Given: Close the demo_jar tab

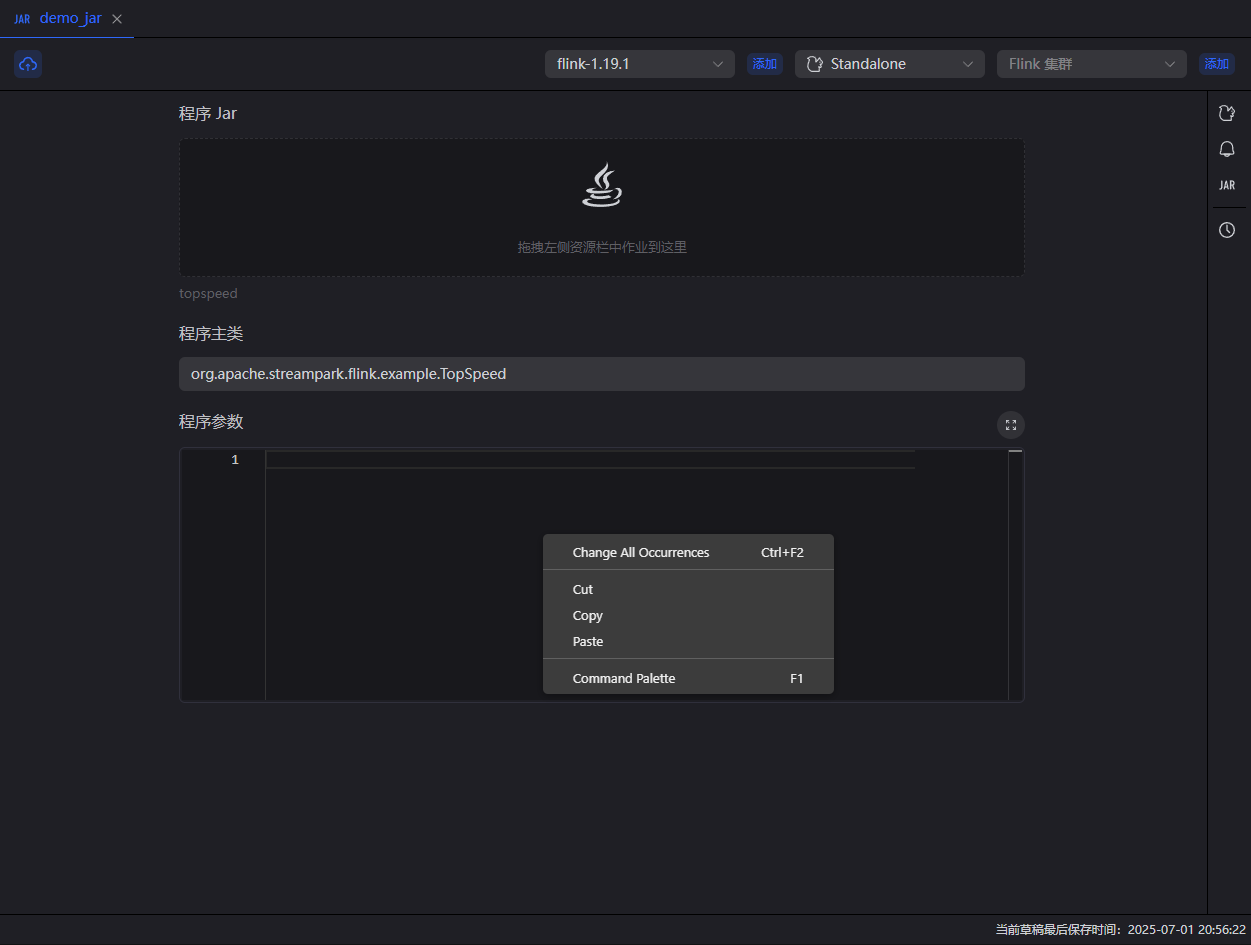Looking at the screenshot, I should click(117, 19).
